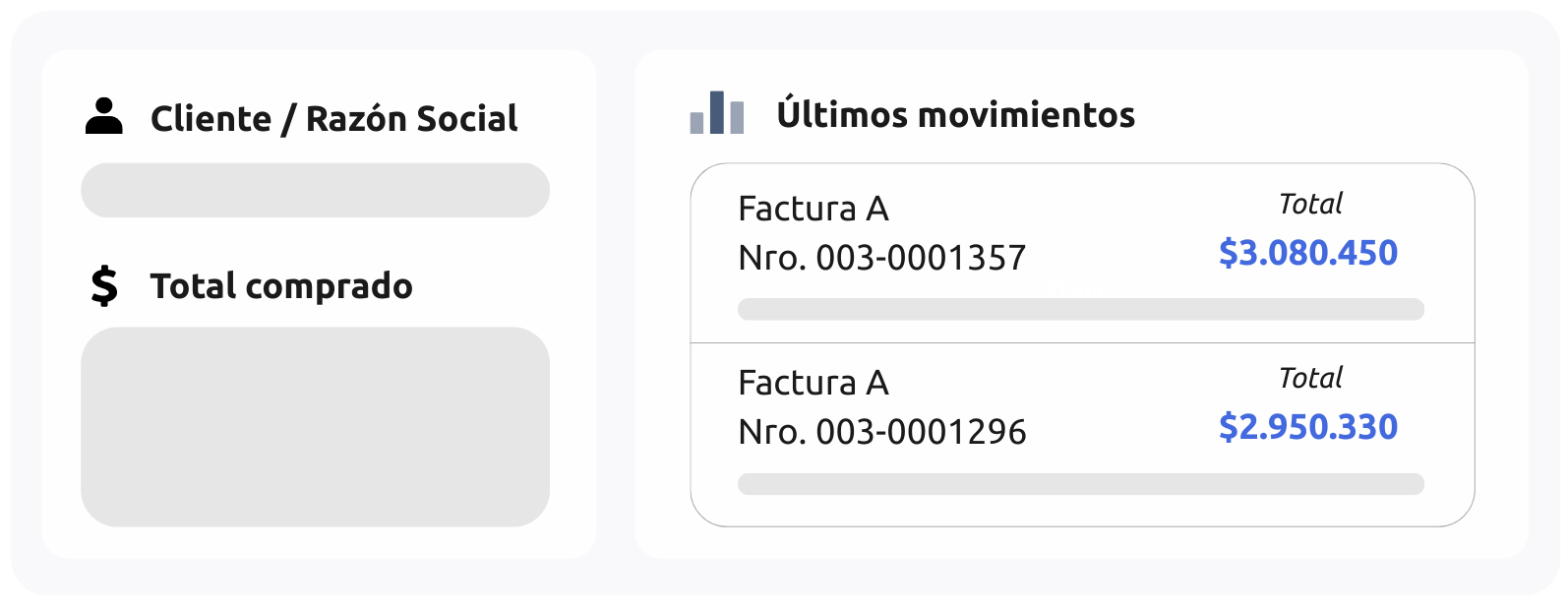Click the client person icon

pyautogui.click(x=104, y=116)
